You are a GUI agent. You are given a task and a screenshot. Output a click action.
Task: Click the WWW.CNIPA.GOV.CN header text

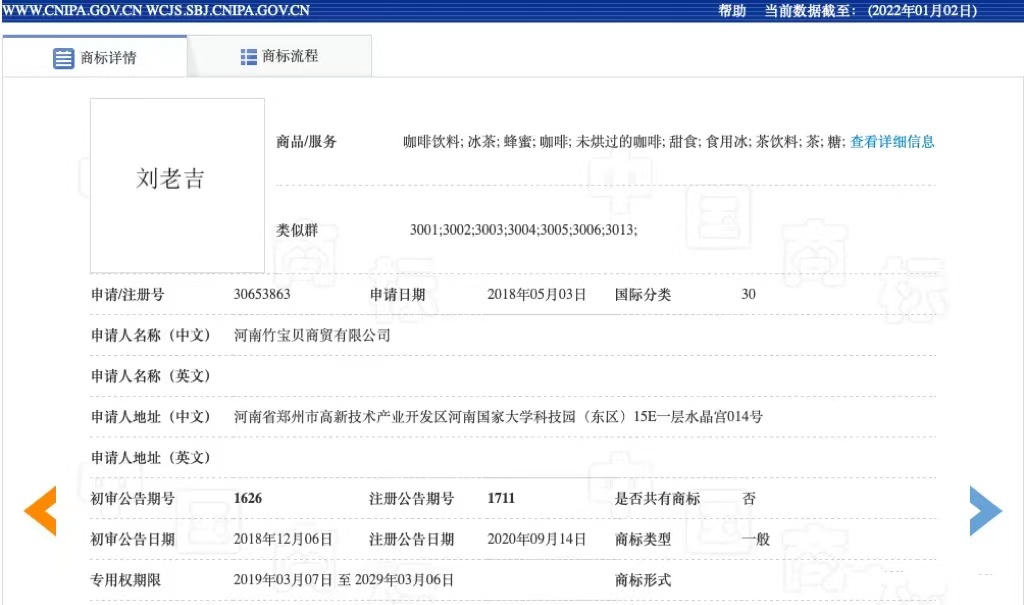pos(72,10)
